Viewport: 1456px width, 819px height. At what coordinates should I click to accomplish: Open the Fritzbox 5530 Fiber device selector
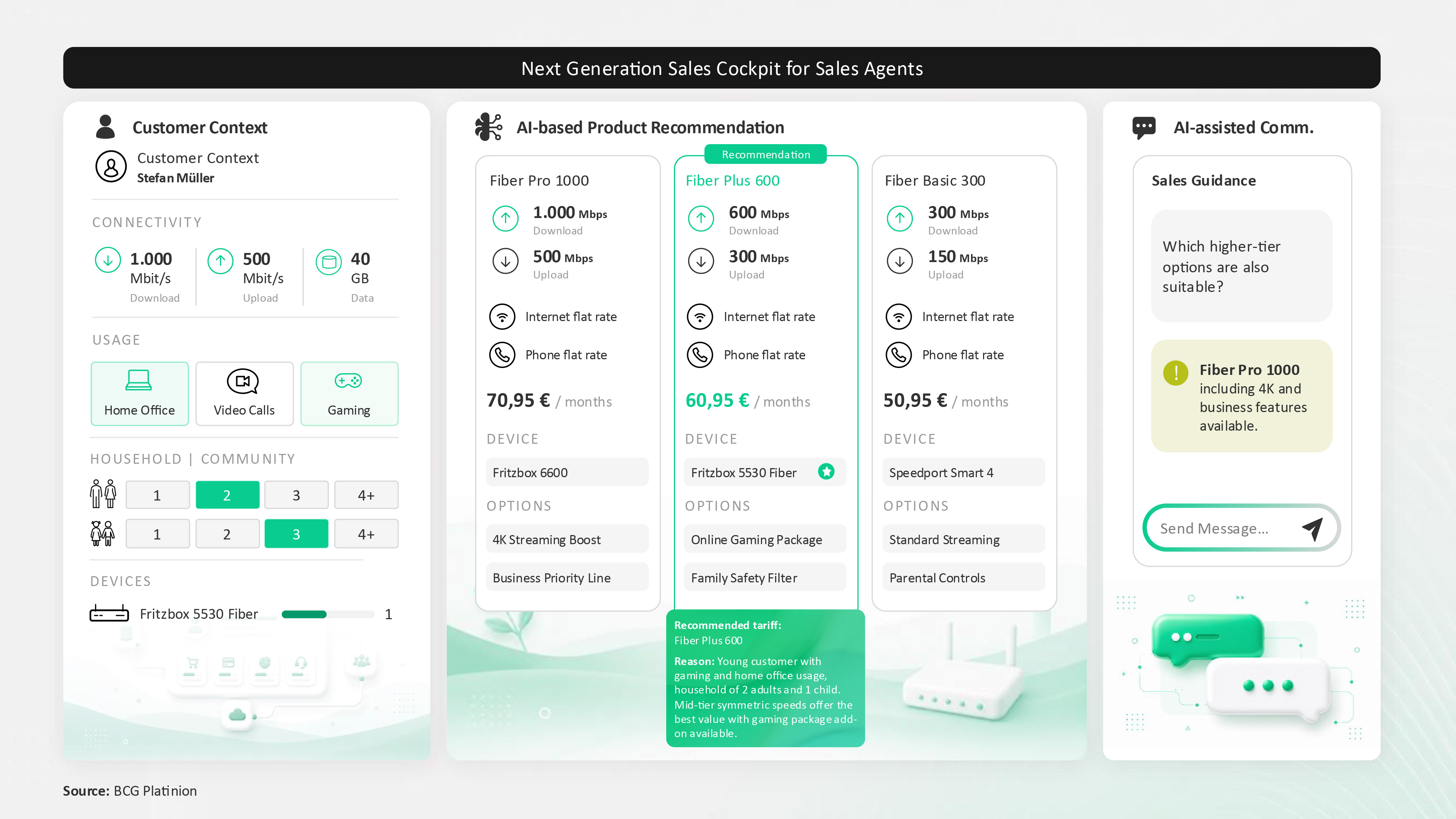(765, 472)
